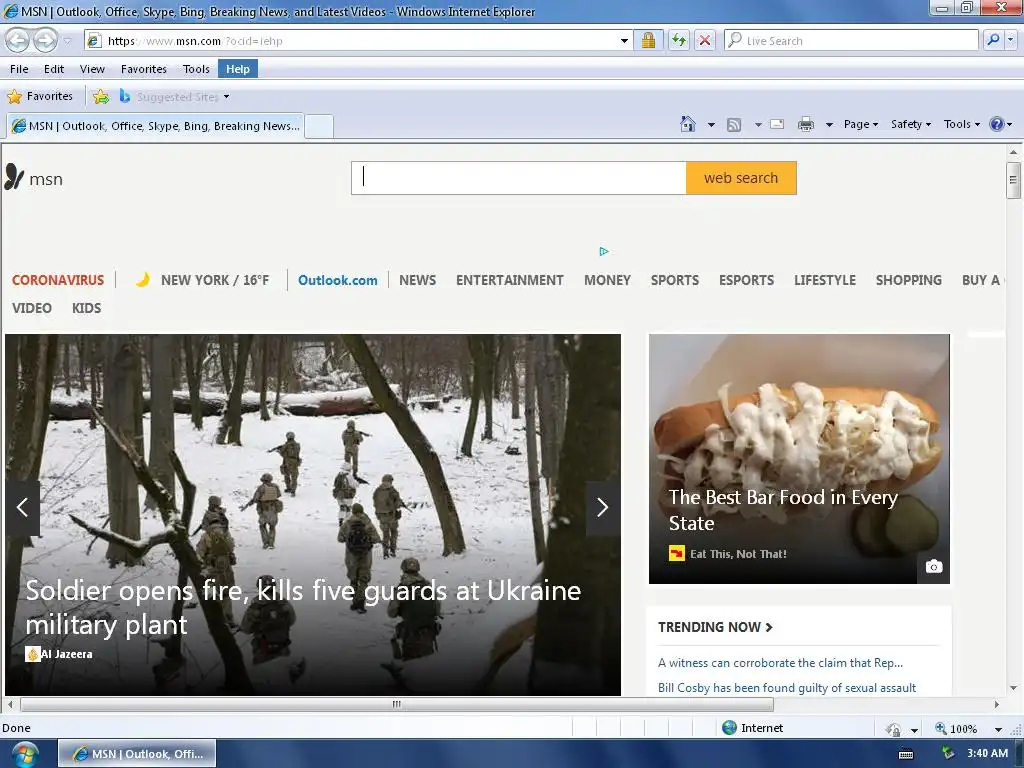Open the zoom level 100% dropdown arrow
This screenshot has height=768, width=1024.
point(998,729)
